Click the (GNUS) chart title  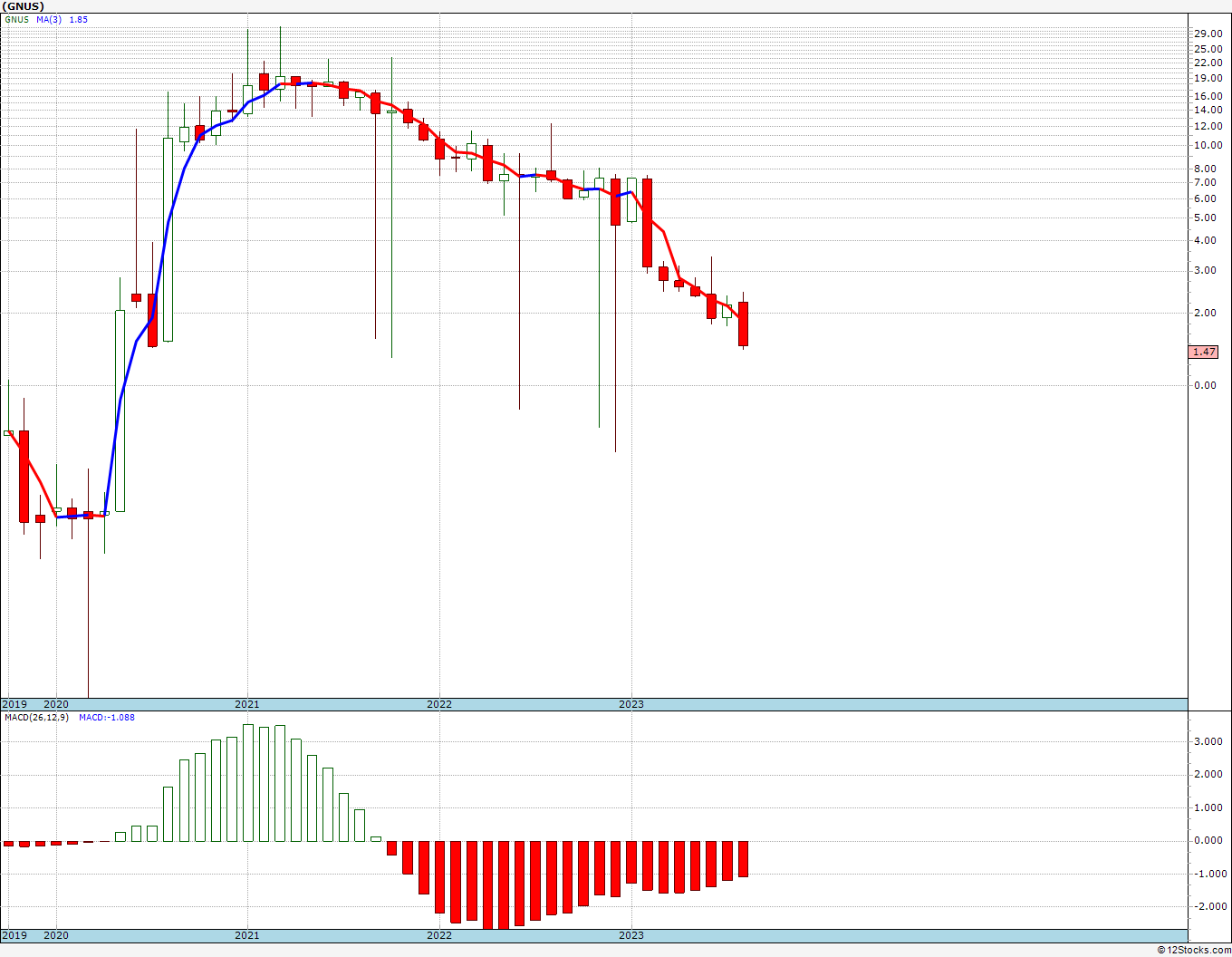(23, 6)
